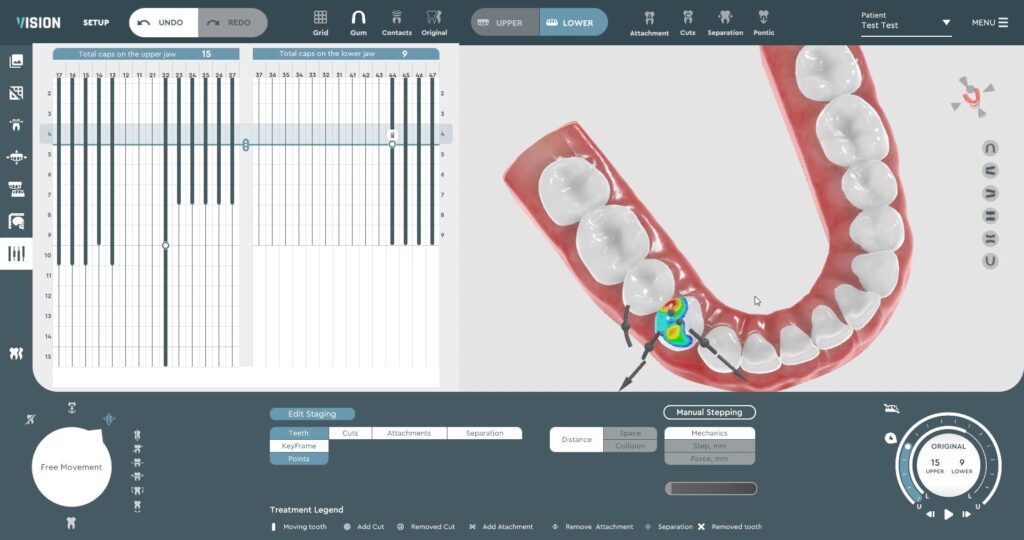The width and height of the screenshot is (1024, 540).
Task: Show Contacts using the toolbar icon
Action: [x=396, y=22]
